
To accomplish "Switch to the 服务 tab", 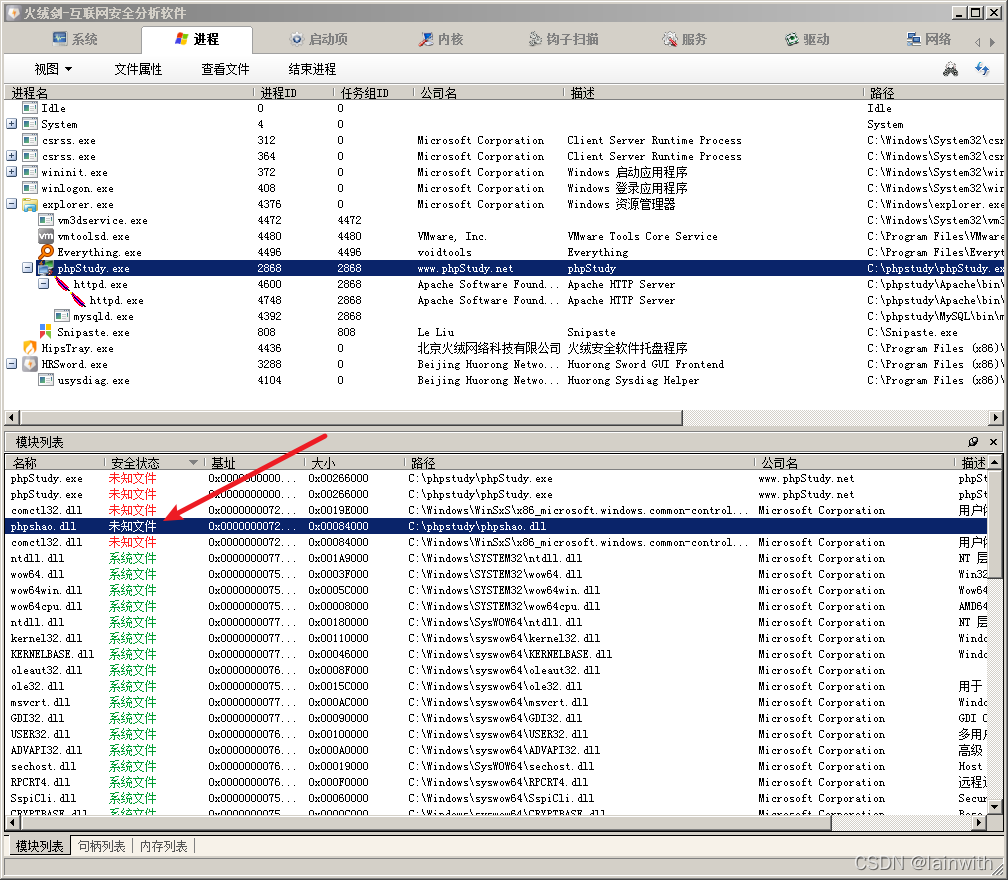I will click(685, 39).
